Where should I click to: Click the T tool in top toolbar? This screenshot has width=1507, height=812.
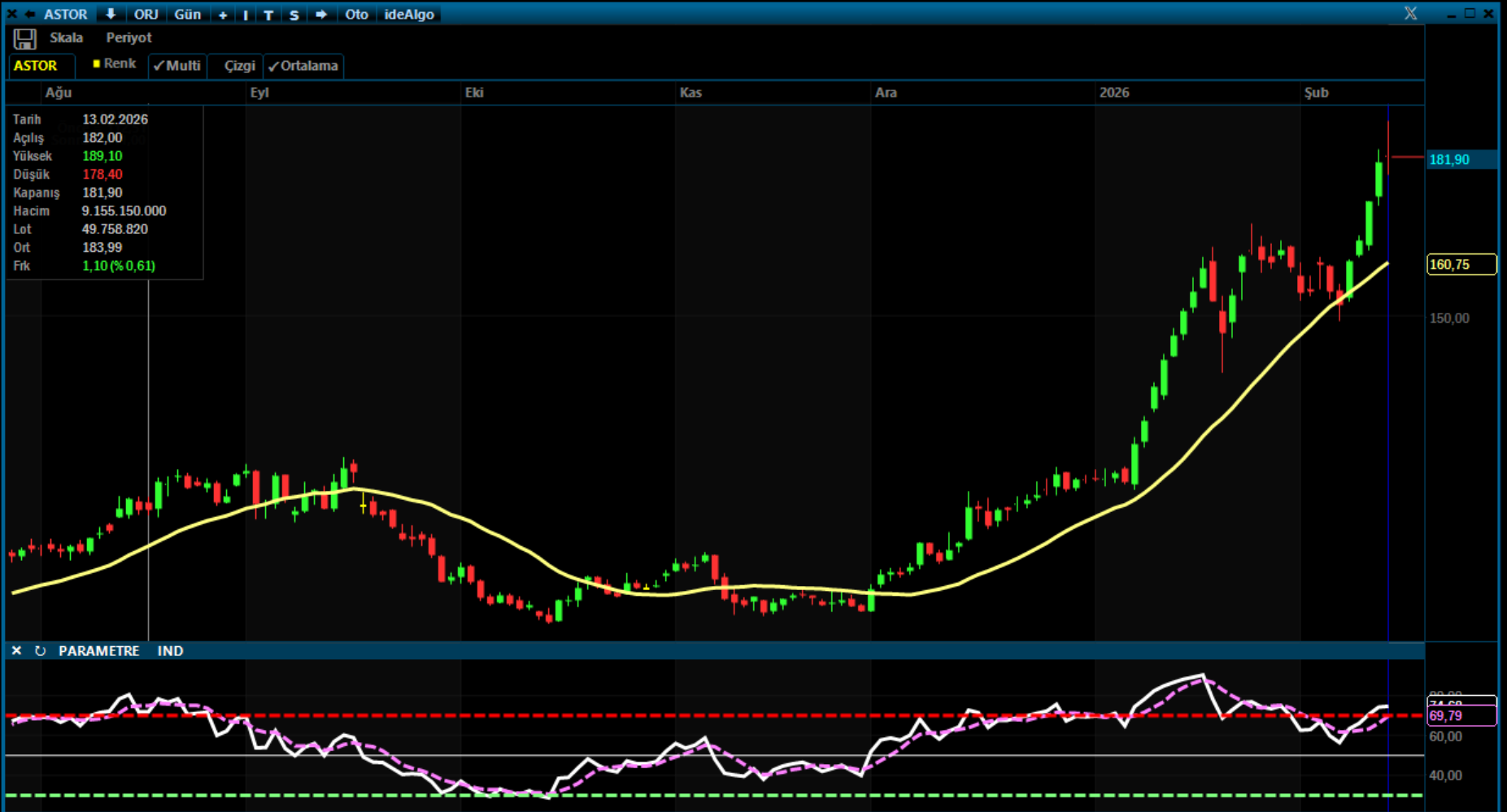click(x=268, y=15)
